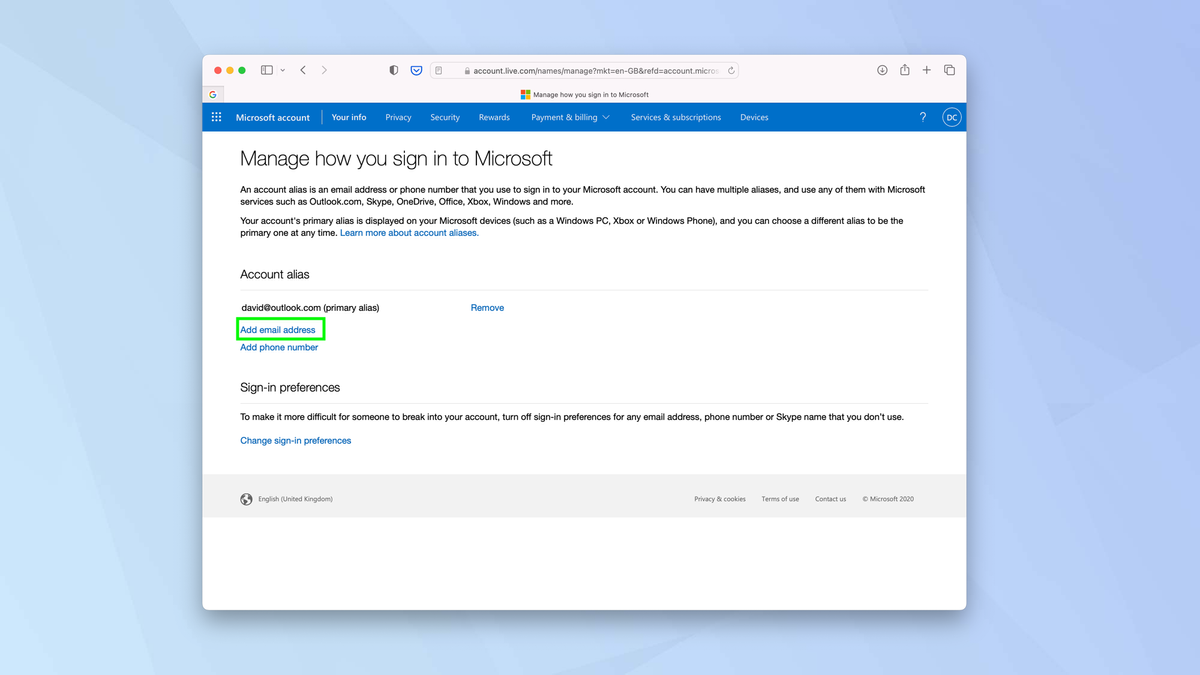
Task: Click Remove next to the primary alias
Action: point(487,308)
